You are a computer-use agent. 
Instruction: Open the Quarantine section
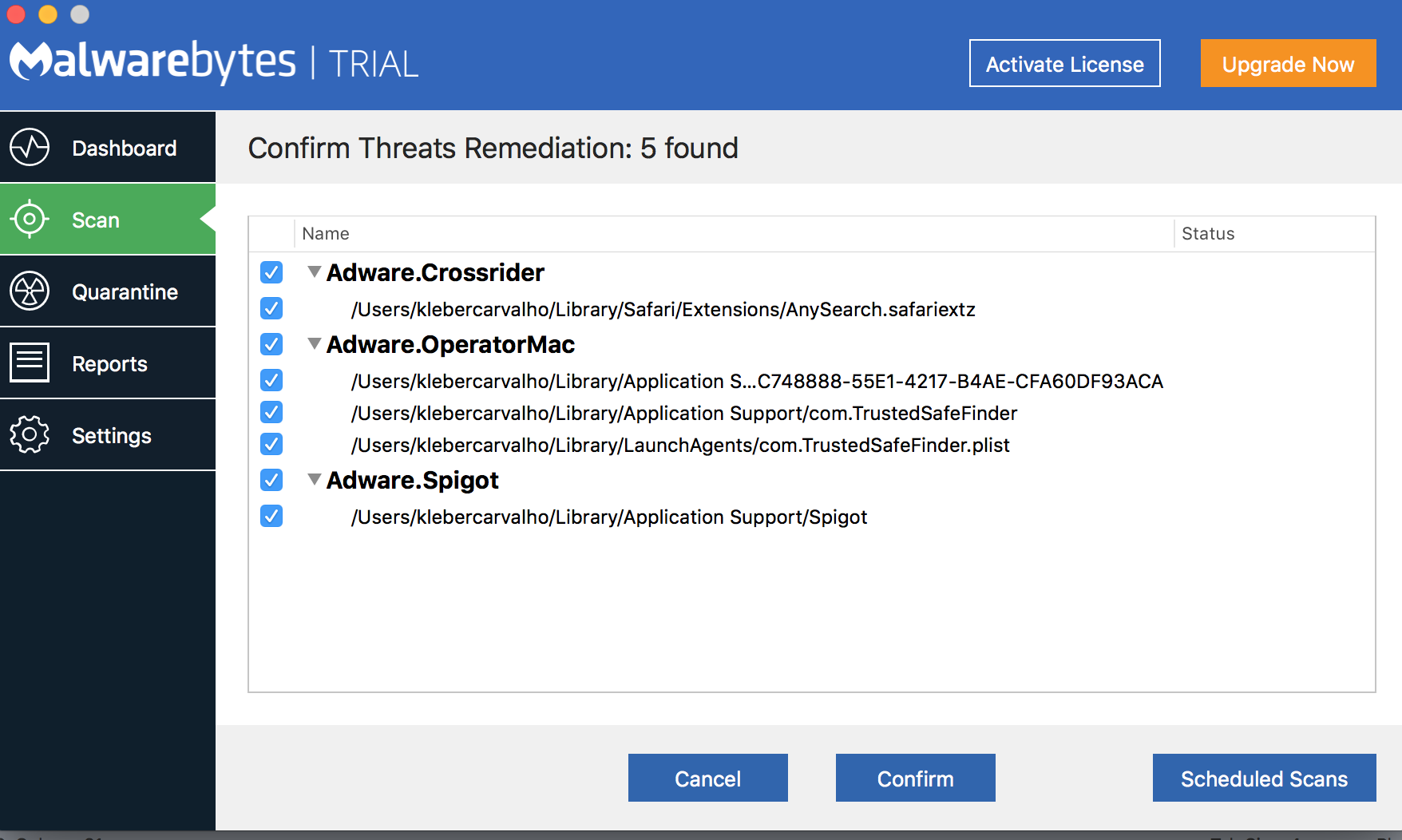coord(125,291)
